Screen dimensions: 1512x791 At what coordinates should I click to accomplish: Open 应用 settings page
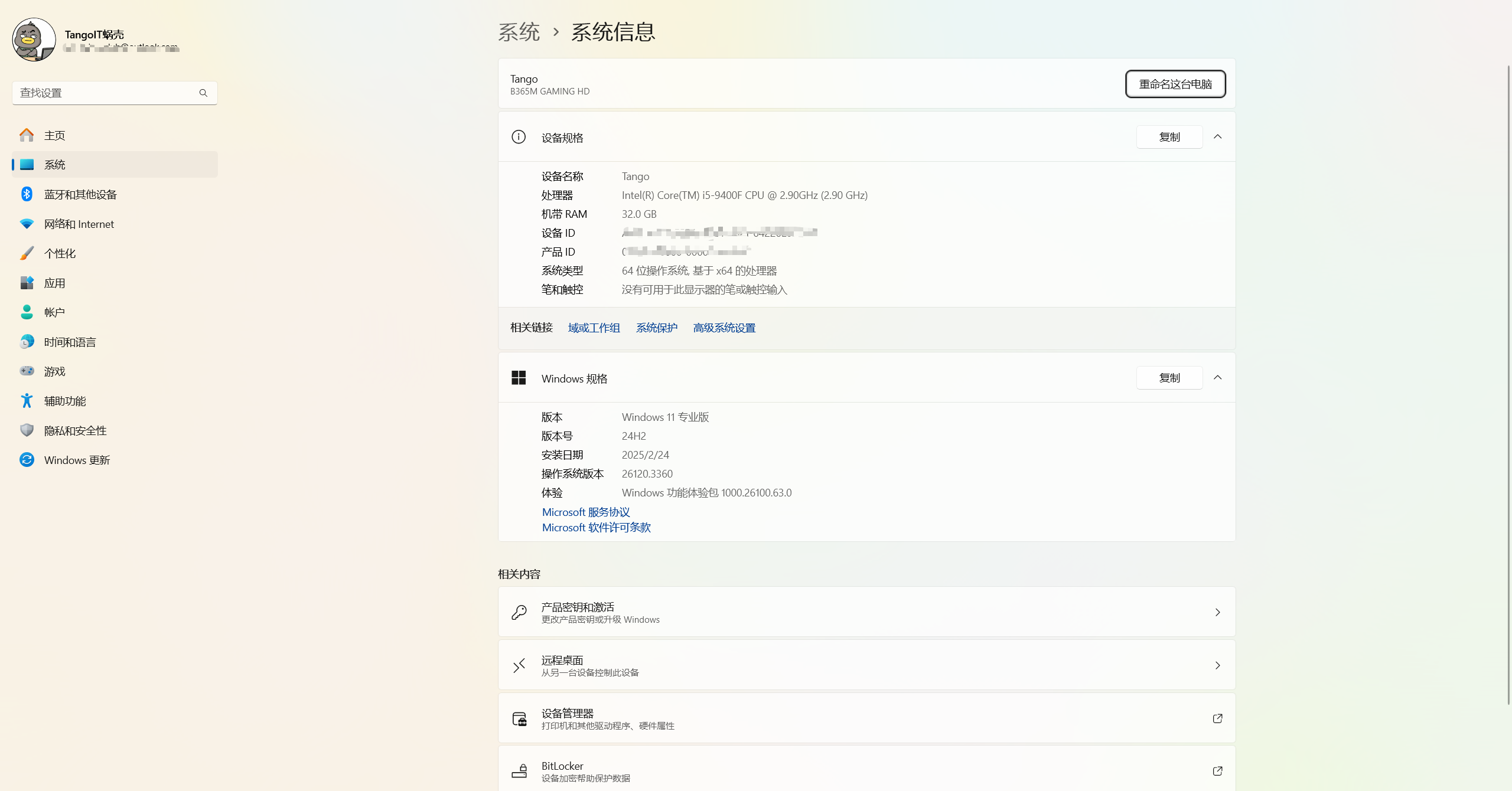(115, 283)
